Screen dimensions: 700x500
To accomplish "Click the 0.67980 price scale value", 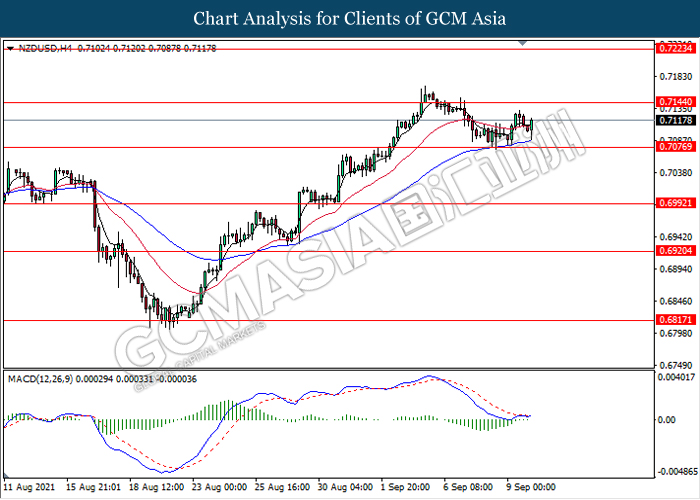I will tap(676, 333).
